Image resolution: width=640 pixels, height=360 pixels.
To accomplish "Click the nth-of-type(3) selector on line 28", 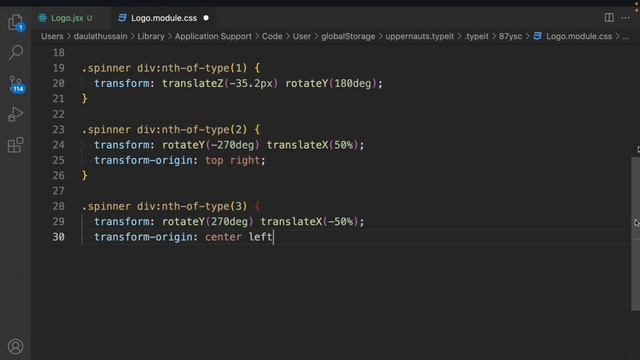I will point(204,206).
